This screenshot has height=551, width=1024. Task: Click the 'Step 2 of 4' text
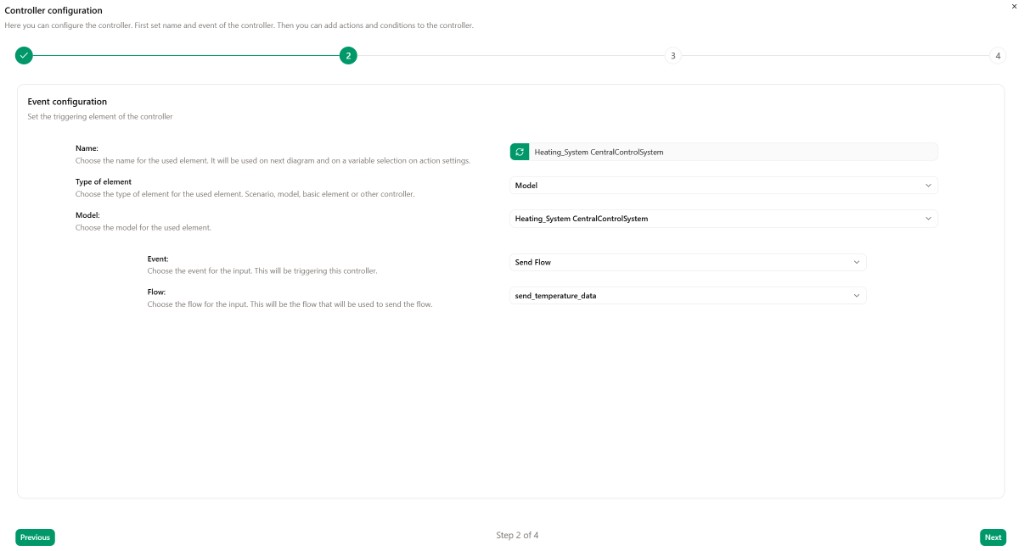(517, 535)
